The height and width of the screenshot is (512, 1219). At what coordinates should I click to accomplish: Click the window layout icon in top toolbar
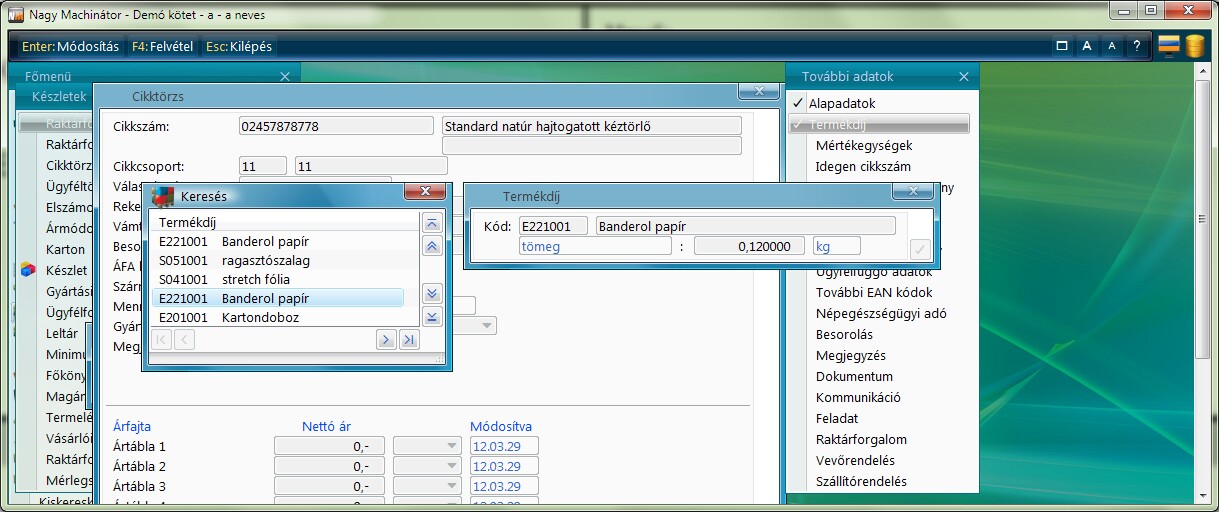pyautogui.click(x=1062, y=46)
